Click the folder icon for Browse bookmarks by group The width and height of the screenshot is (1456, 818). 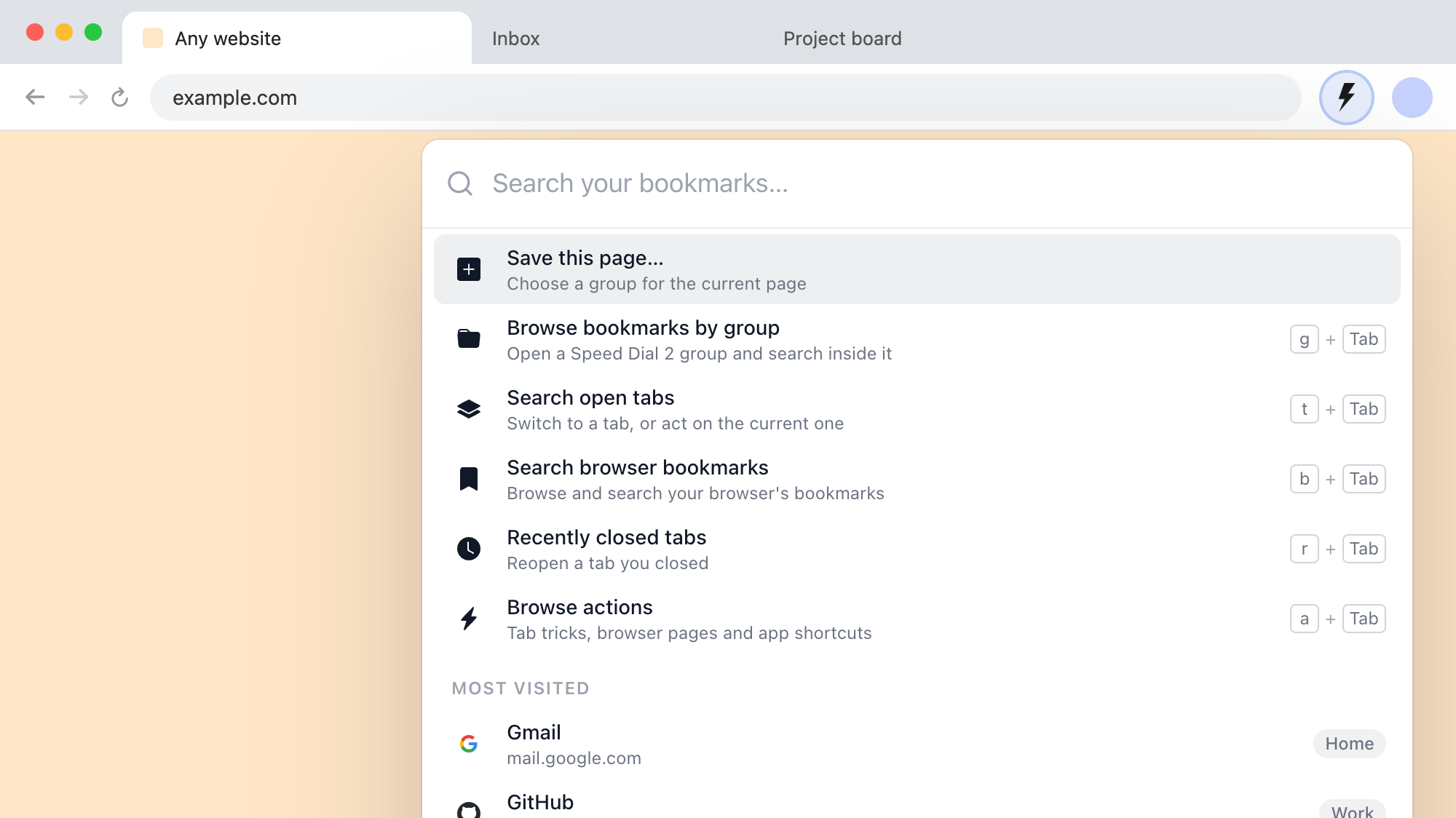click(x=469, y=339)
